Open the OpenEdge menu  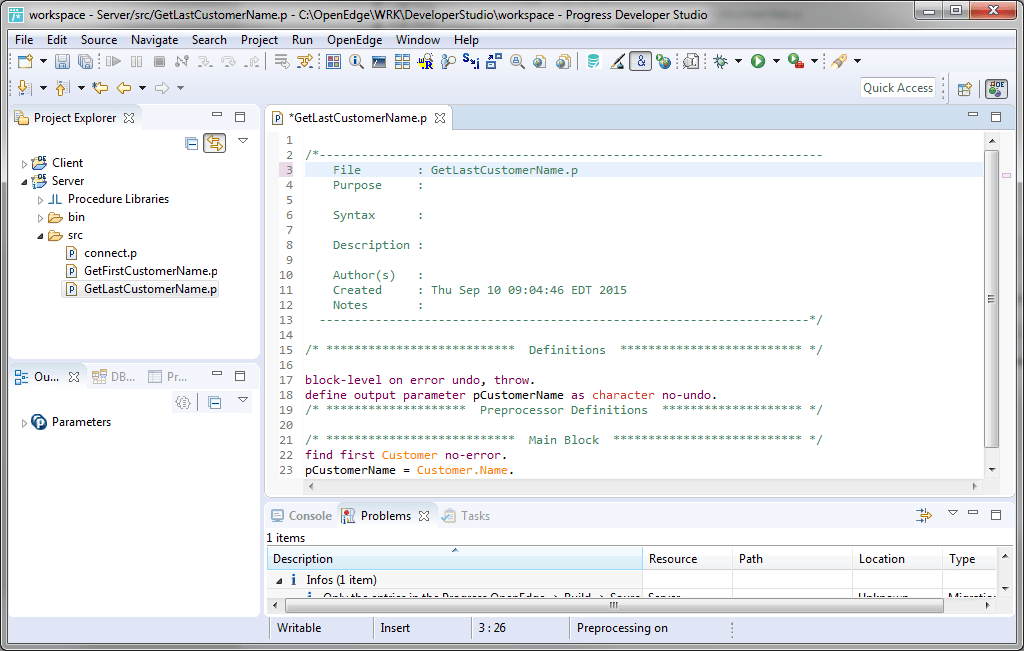tap(354, 40)
